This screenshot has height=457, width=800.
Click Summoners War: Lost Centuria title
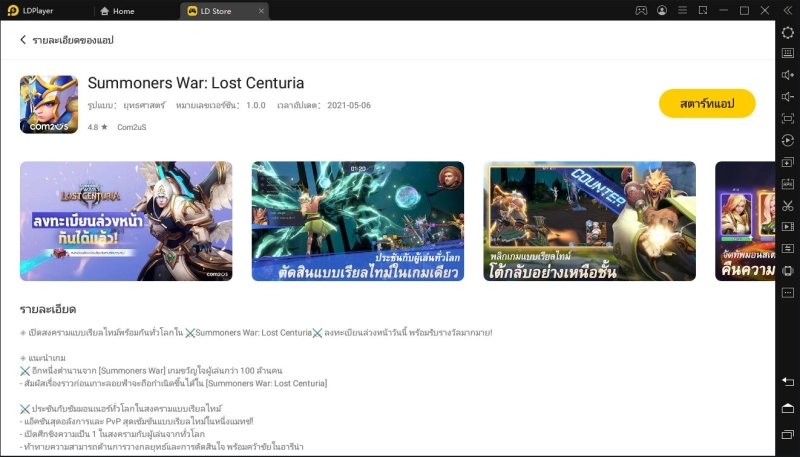tap(196, 83)
